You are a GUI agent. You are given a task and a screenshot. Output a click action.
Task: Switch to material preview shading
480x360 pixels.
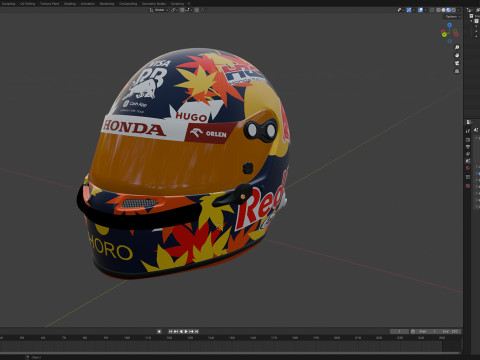click(448, 10)
